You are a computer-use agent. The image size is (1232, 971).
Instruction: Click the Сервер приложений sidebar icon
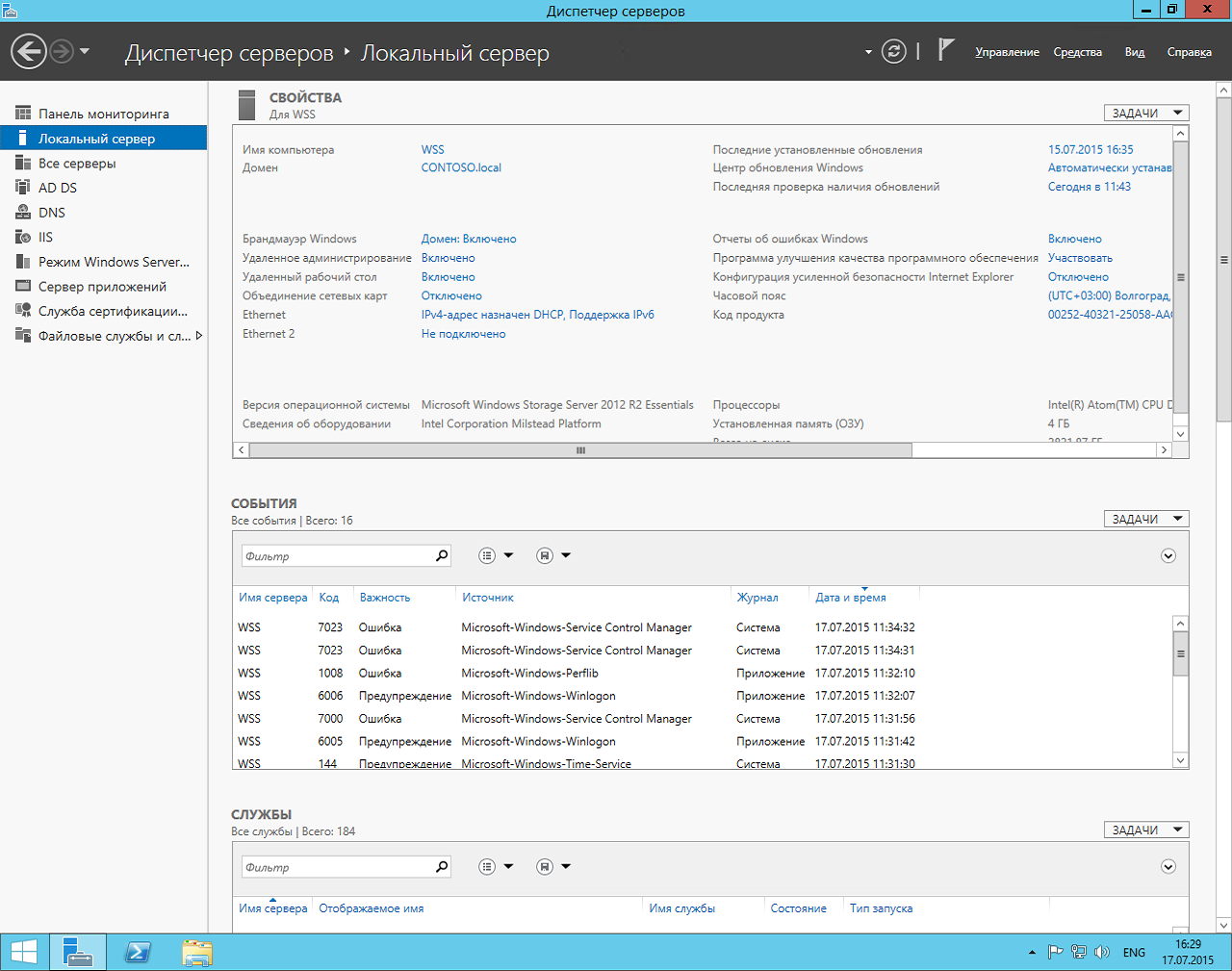(23, 287)
